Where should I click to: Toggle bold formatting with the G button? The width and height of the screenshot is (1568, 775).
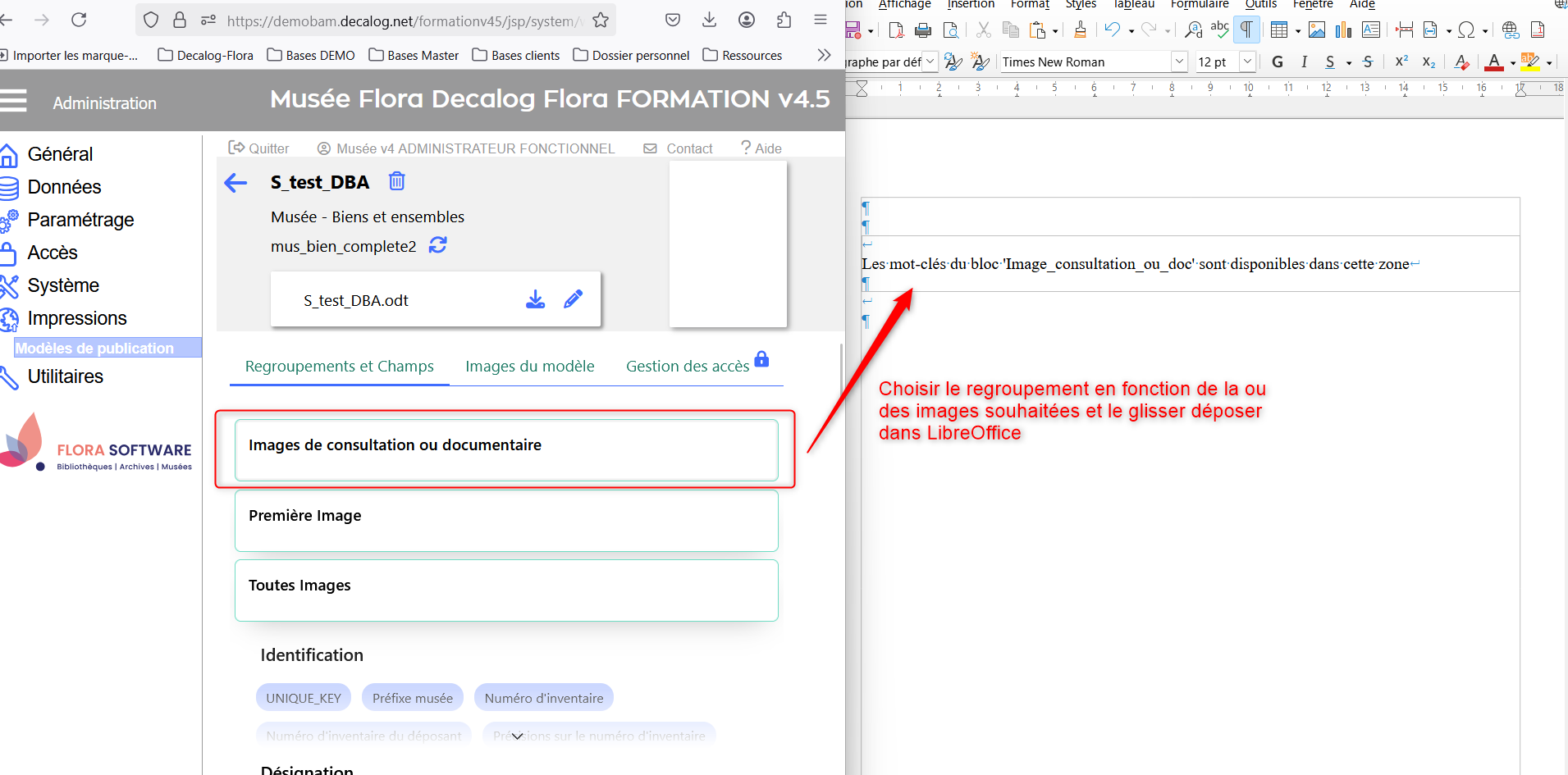coord(1277,62)
